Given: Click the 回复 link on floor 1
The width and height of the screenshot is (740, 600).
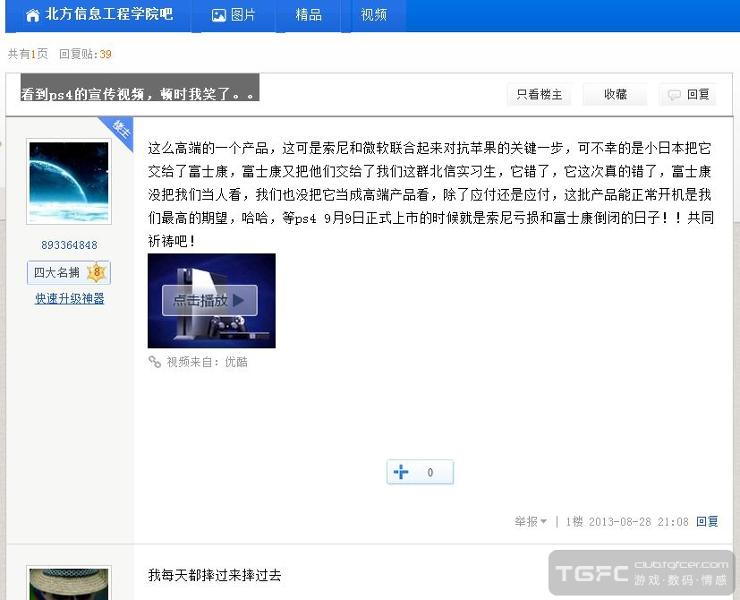Looking at the screenshot, I should pyautogui.click(x=707, y=522).
